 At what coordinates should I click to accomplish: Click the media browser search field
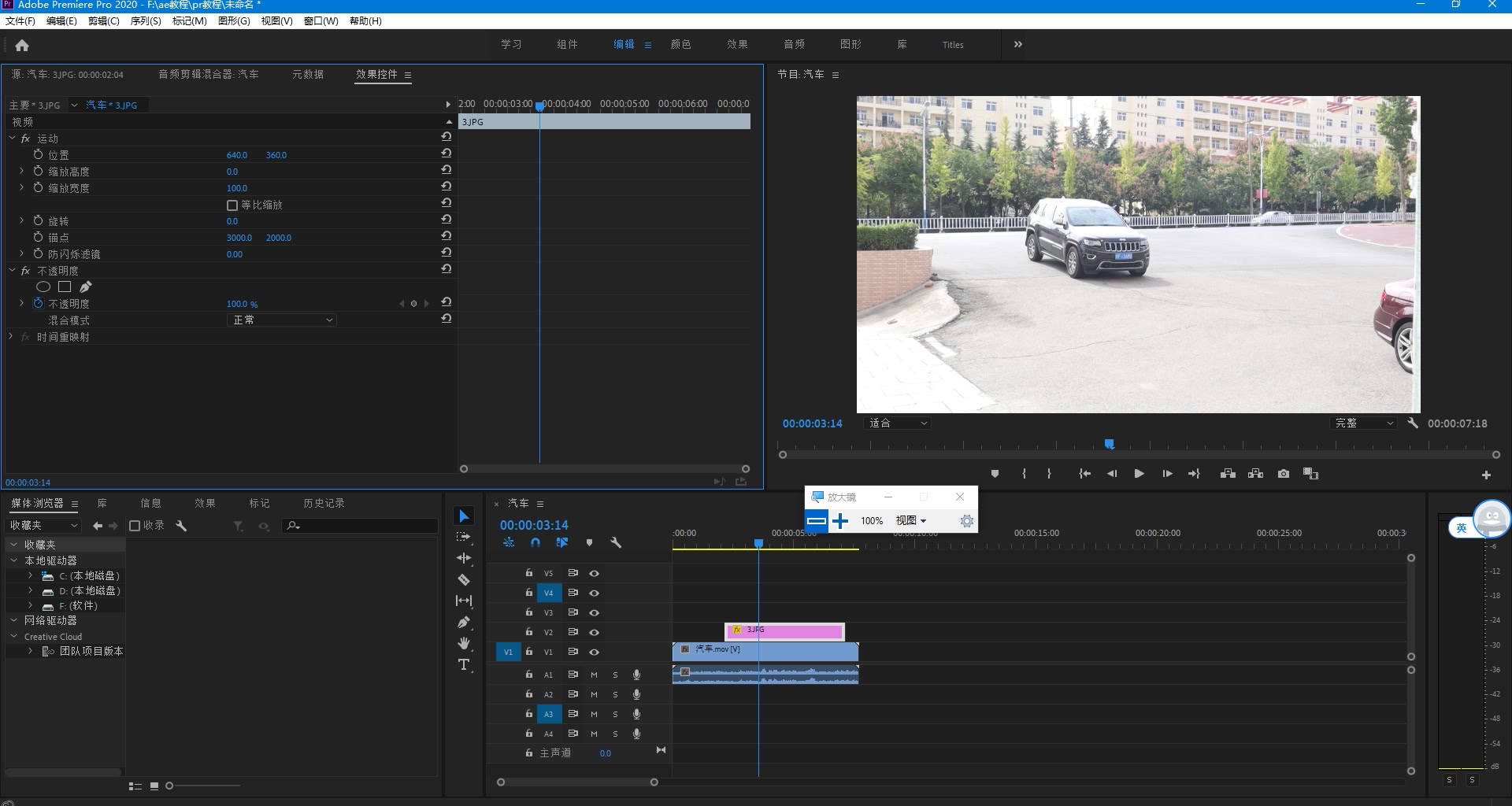point(360,526)
